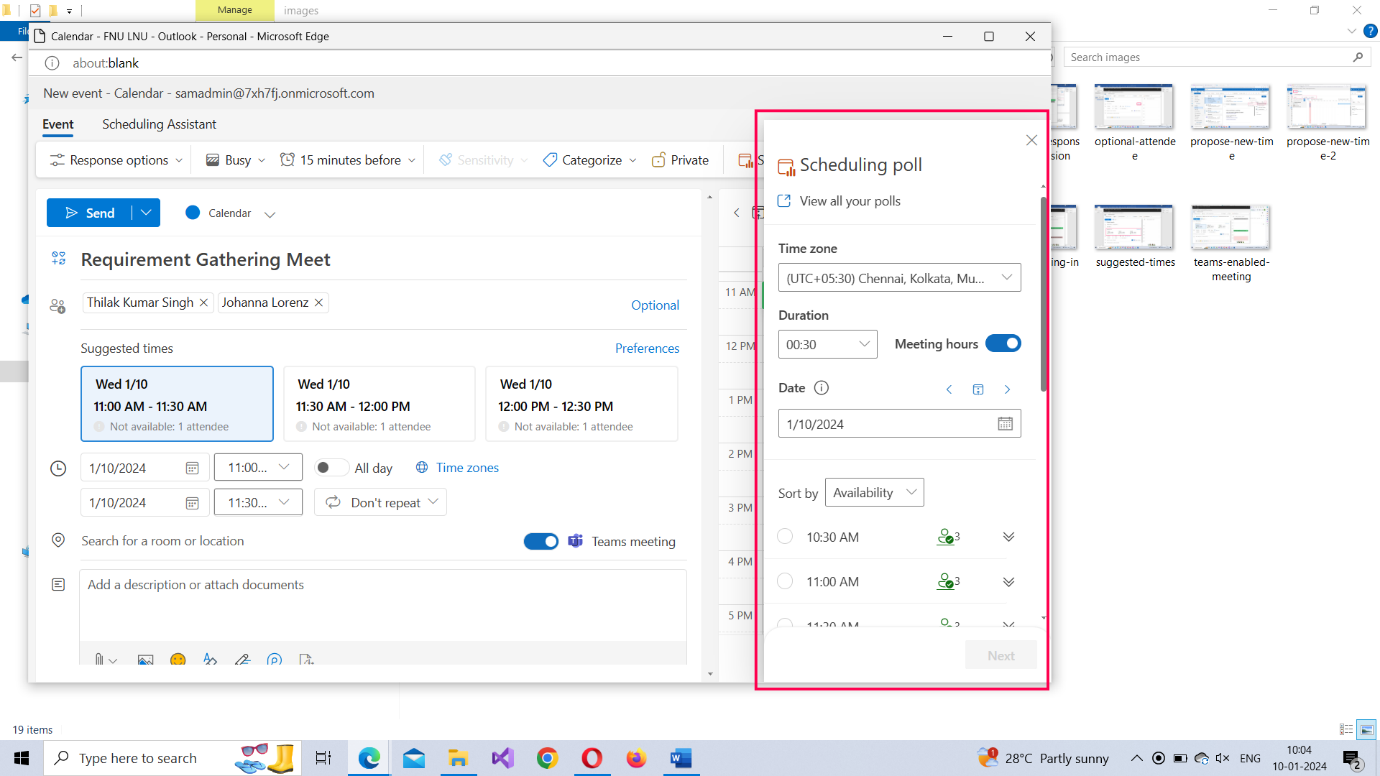1380x776 pixels.
Task: Open 15 minutes before reminder menu
Action: click(x=348, y=160)
